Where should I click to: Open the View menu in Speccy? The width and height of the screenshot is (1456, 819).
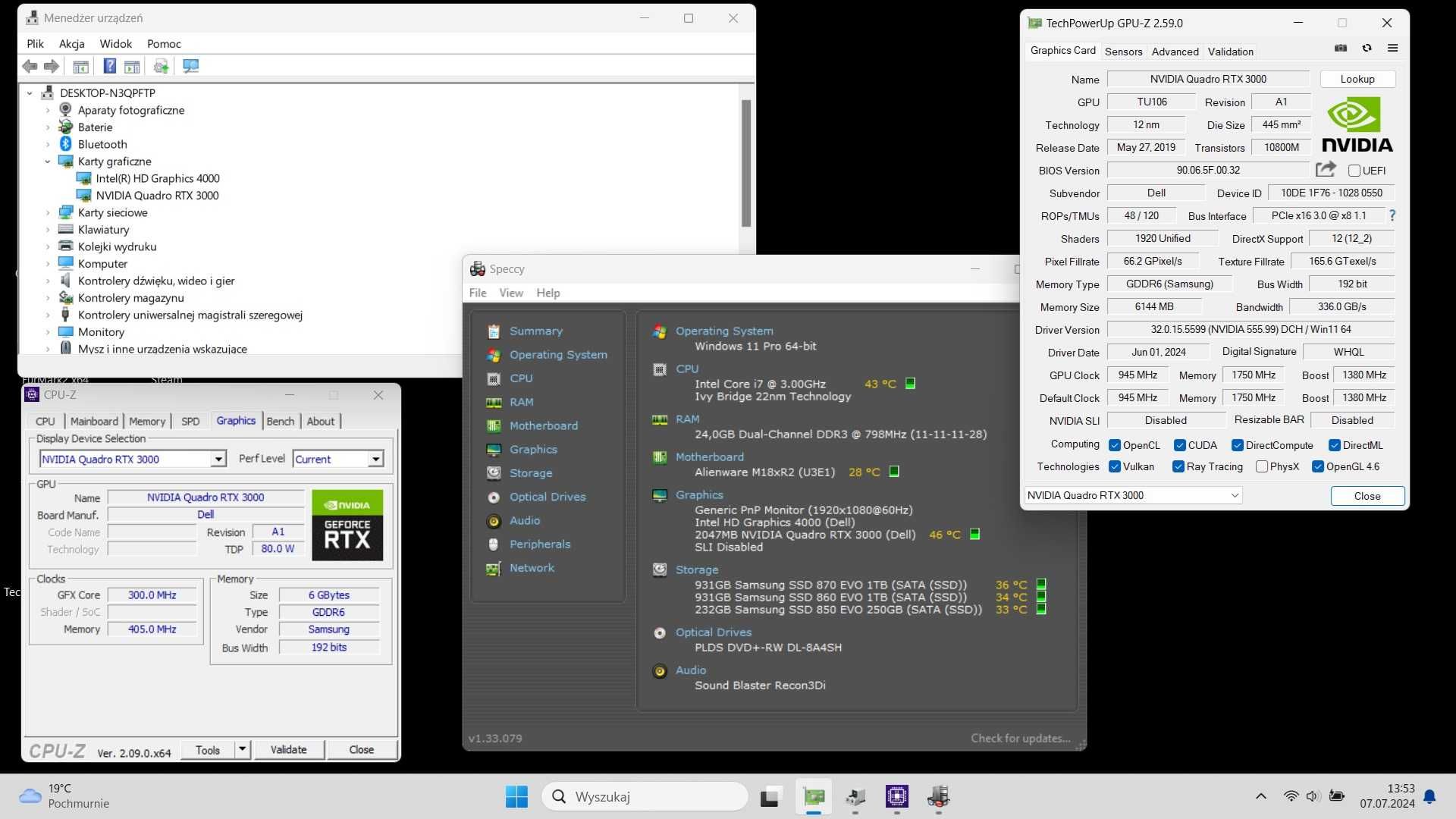point(510,293)
